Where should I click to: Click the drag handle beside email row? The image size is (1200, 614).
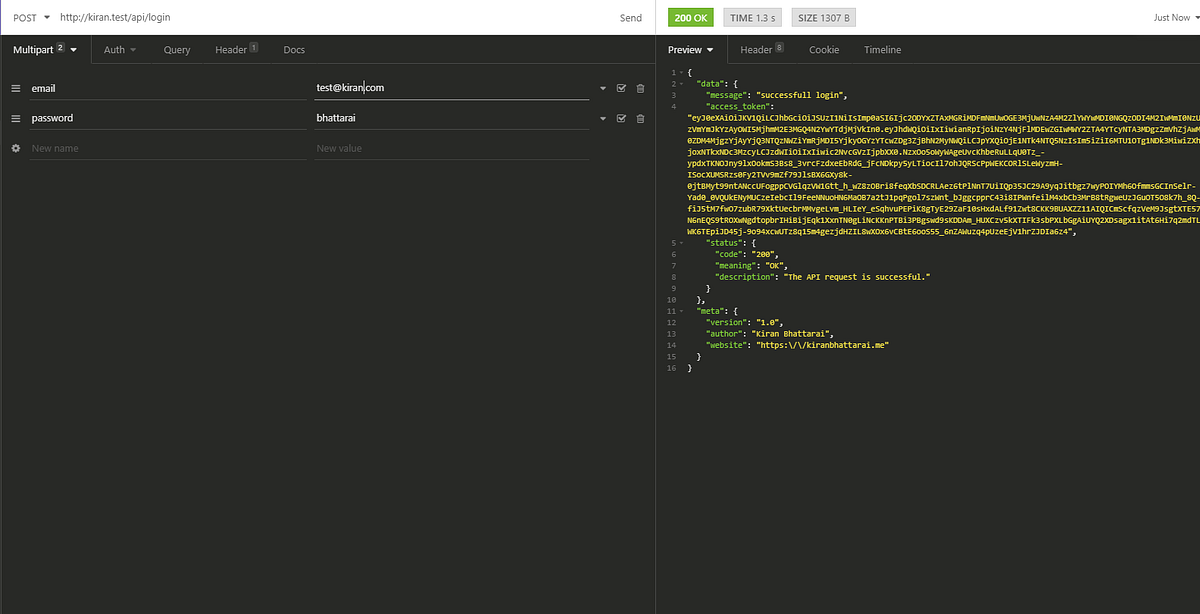point(16,88)
